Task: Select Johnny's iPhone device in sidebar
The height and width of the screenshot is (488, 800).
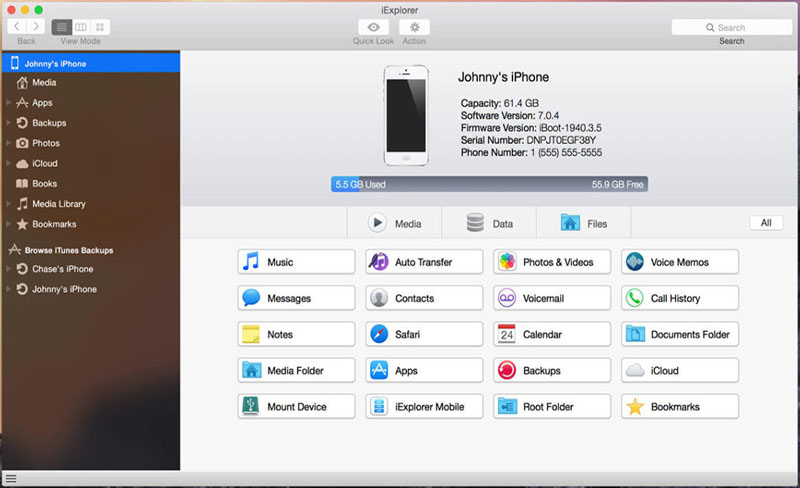Action: click(91, 63)
